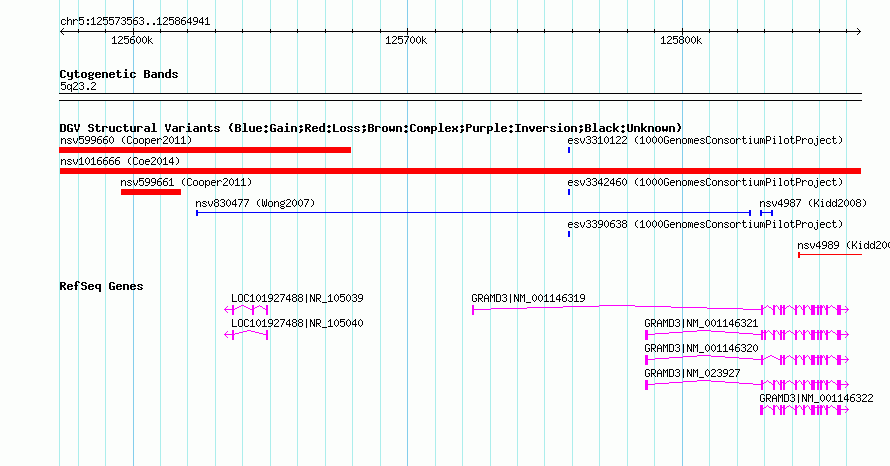Click the small blue nsv4987 gain glyph

[766, 213]
